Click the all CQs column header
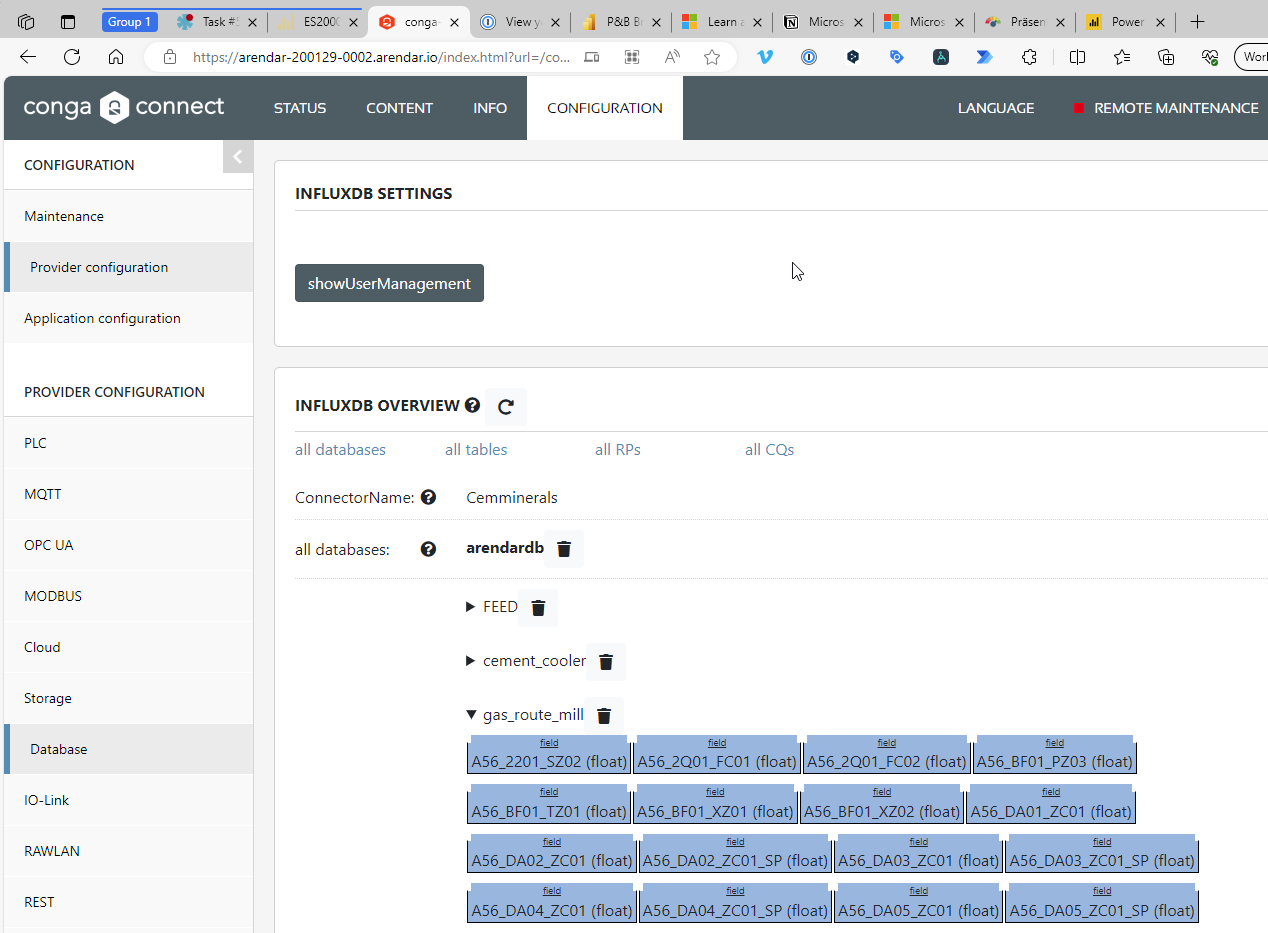1268x933 pixels. pyautogui.click(x=769, y=450)
